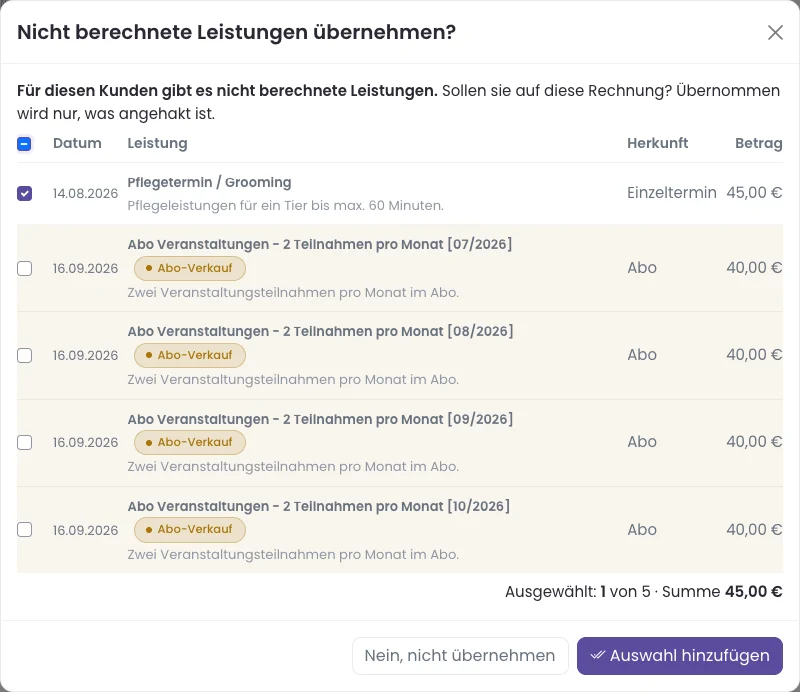The image size is (800, 692).
Task: Click the 'Herkunft' column header
Action: coord(657,143)
